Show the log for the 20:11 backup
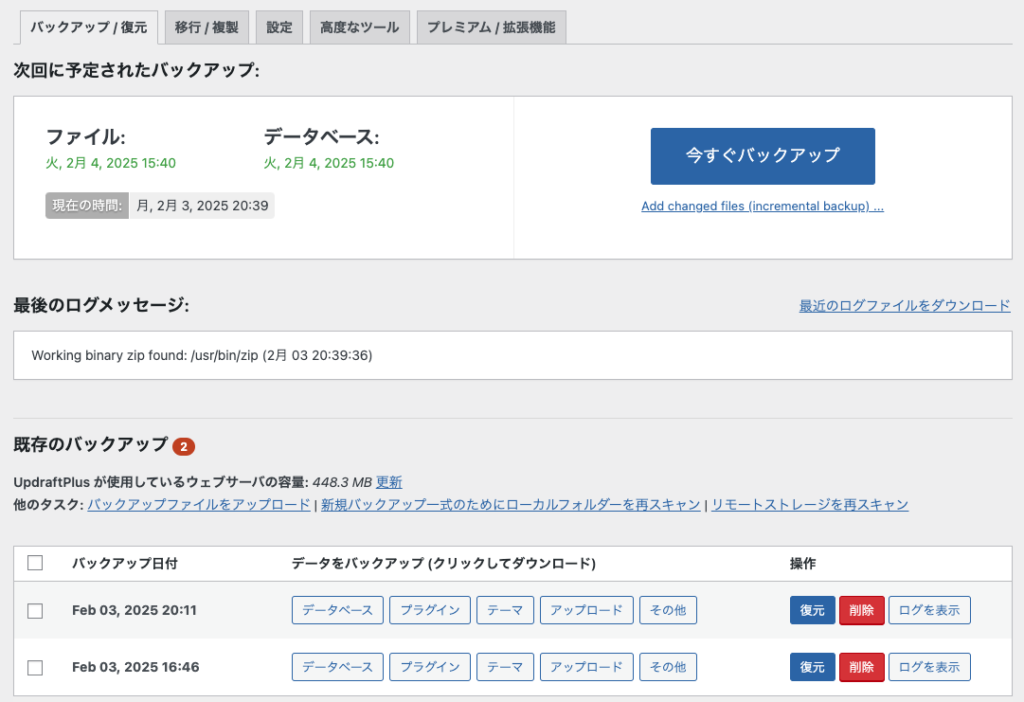Image resolution: width=1024 pixels, height=702 pixels. (x=929, y=610)
